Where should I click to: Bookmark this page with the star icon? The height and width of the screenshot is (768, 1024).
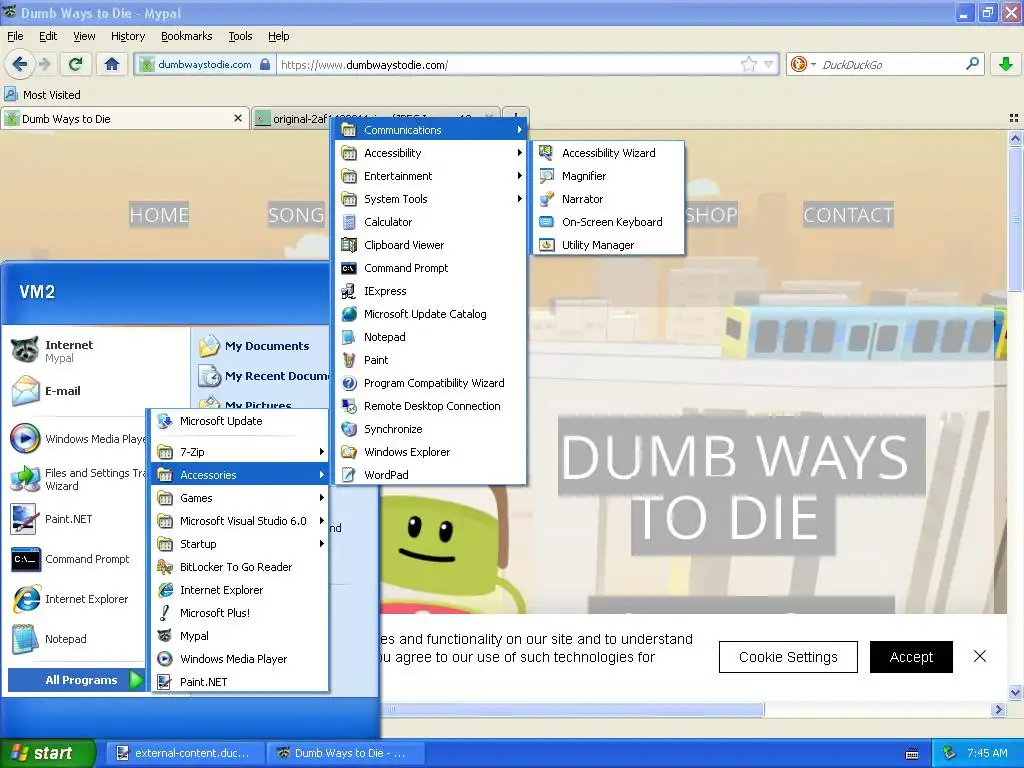coord(748,64)
